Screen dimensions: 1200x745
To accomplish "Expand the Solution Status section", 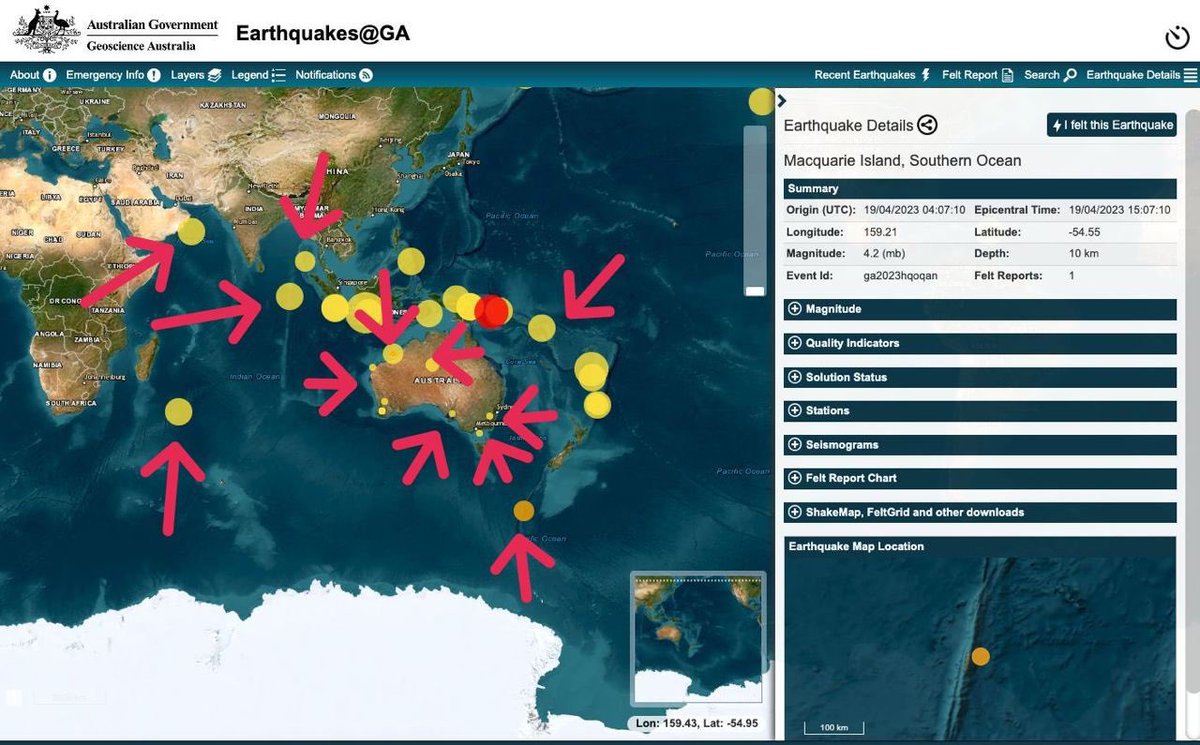I will coord(980,377).
